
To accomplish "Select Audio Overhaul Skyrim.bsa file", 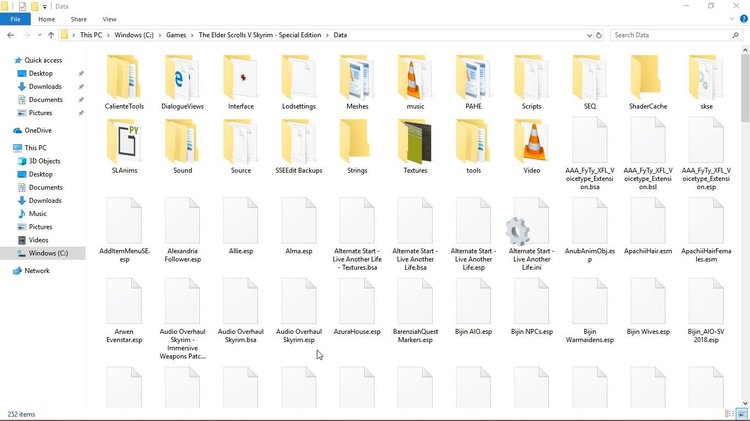I will [x=241, y=311].
